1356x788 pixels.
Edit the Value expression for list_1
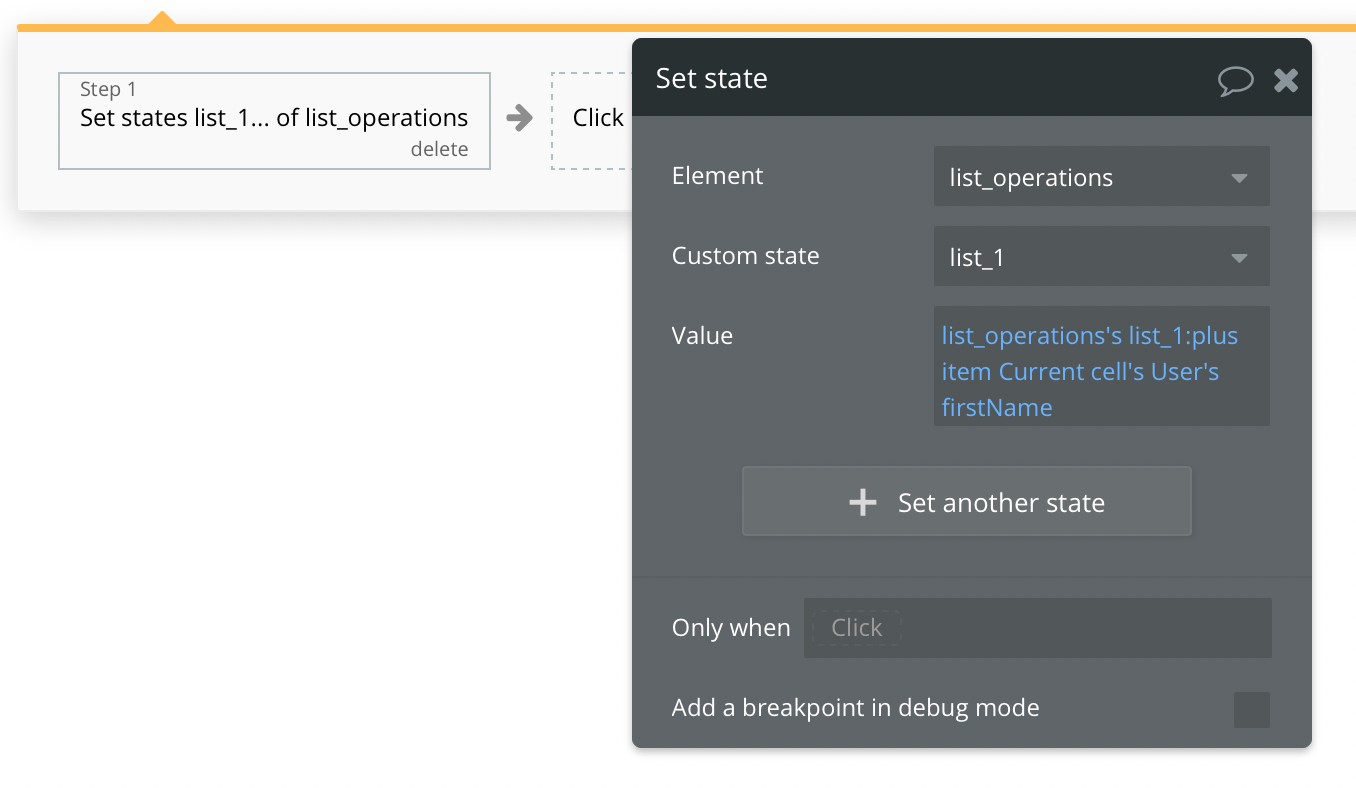tap(1102, 366)
